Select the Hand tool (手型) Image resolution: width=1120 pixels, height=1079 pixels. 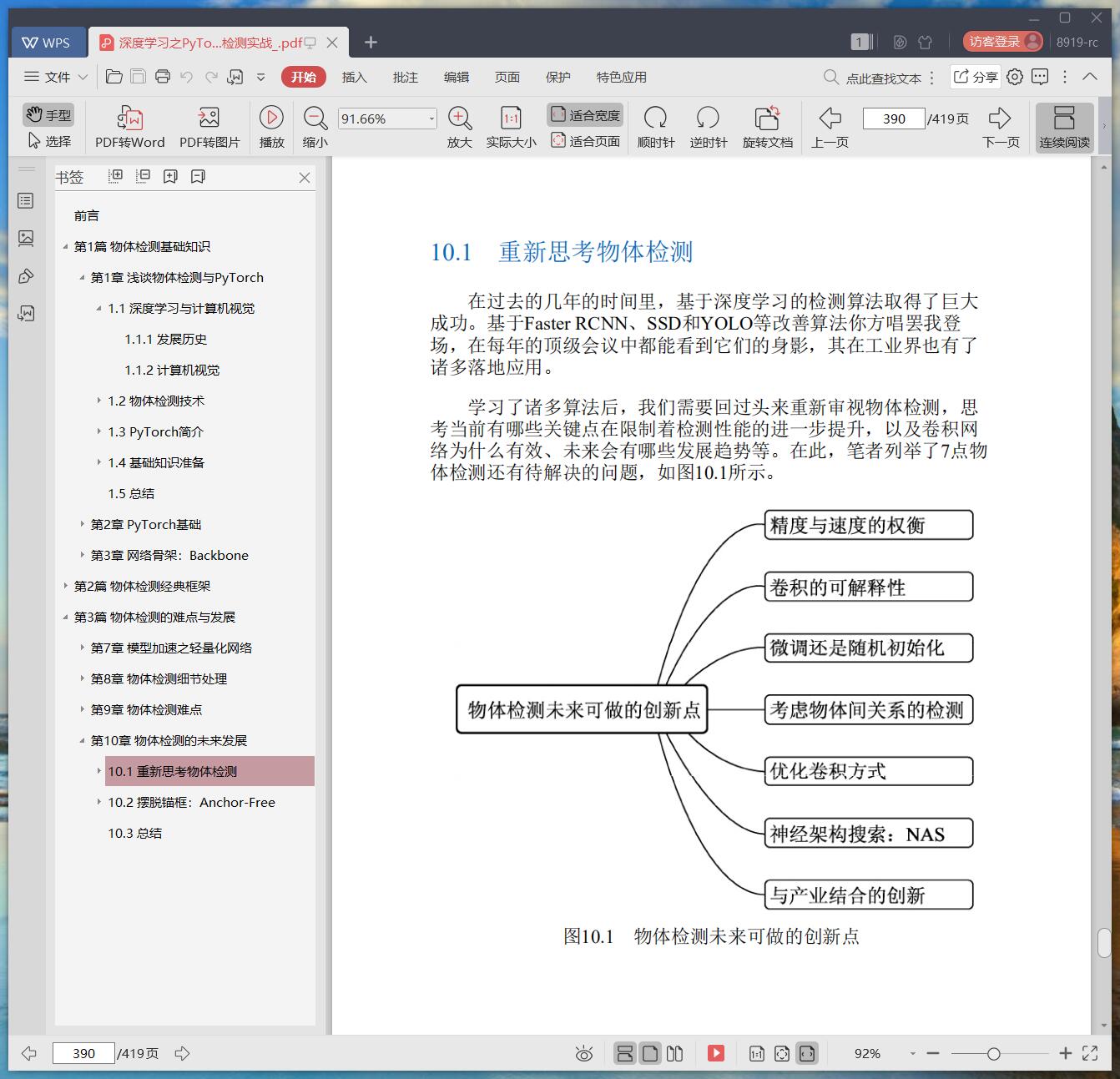click(x=48, y=115)
